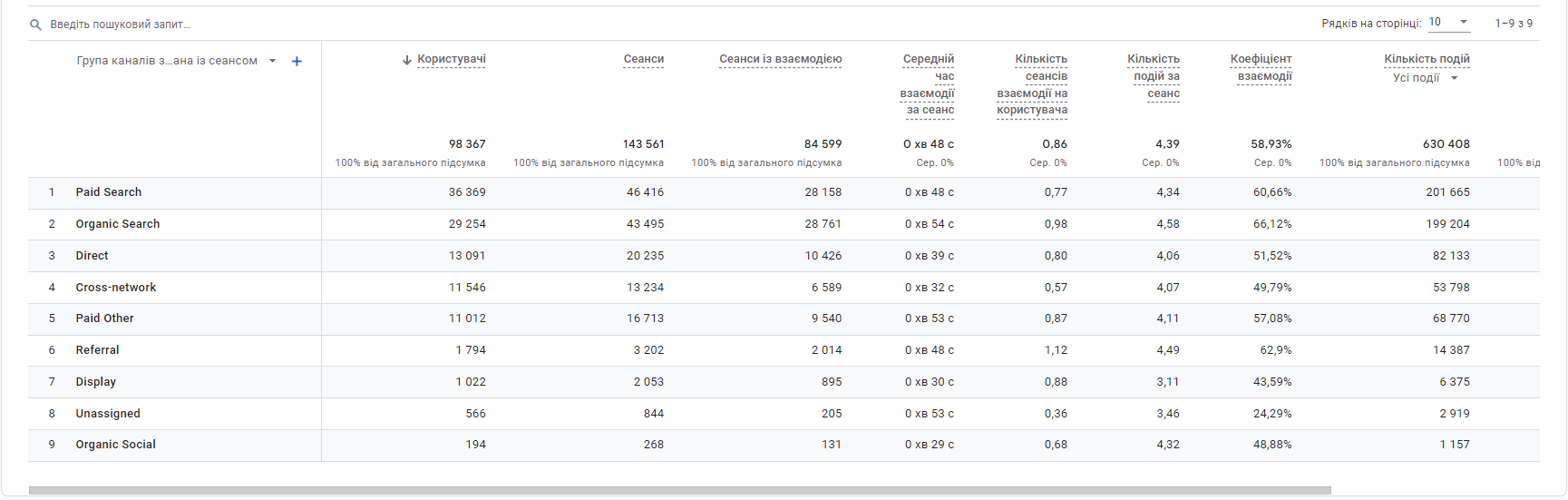Click Paid Other event count 68 770
Image resolution: width=1568 pixels, height=500 pixels.
tap(1451, 319)
